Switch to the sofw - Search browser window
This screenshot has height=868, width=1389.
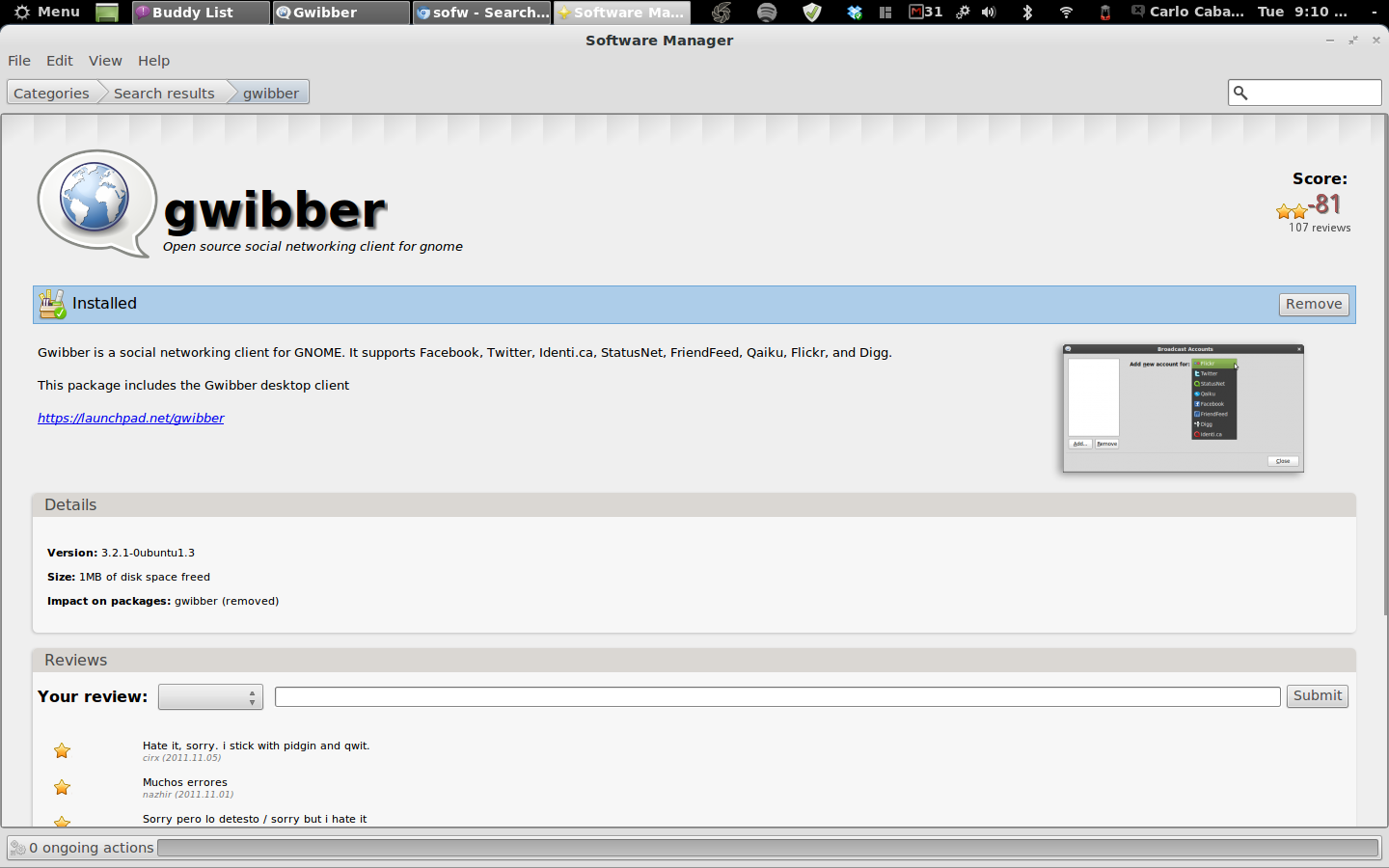482,13
